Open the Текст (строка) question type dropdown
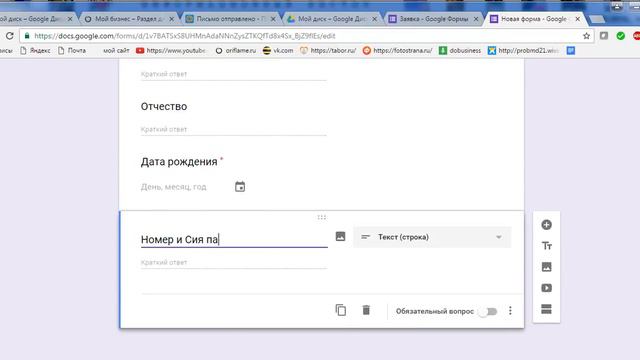 point(432,237)
